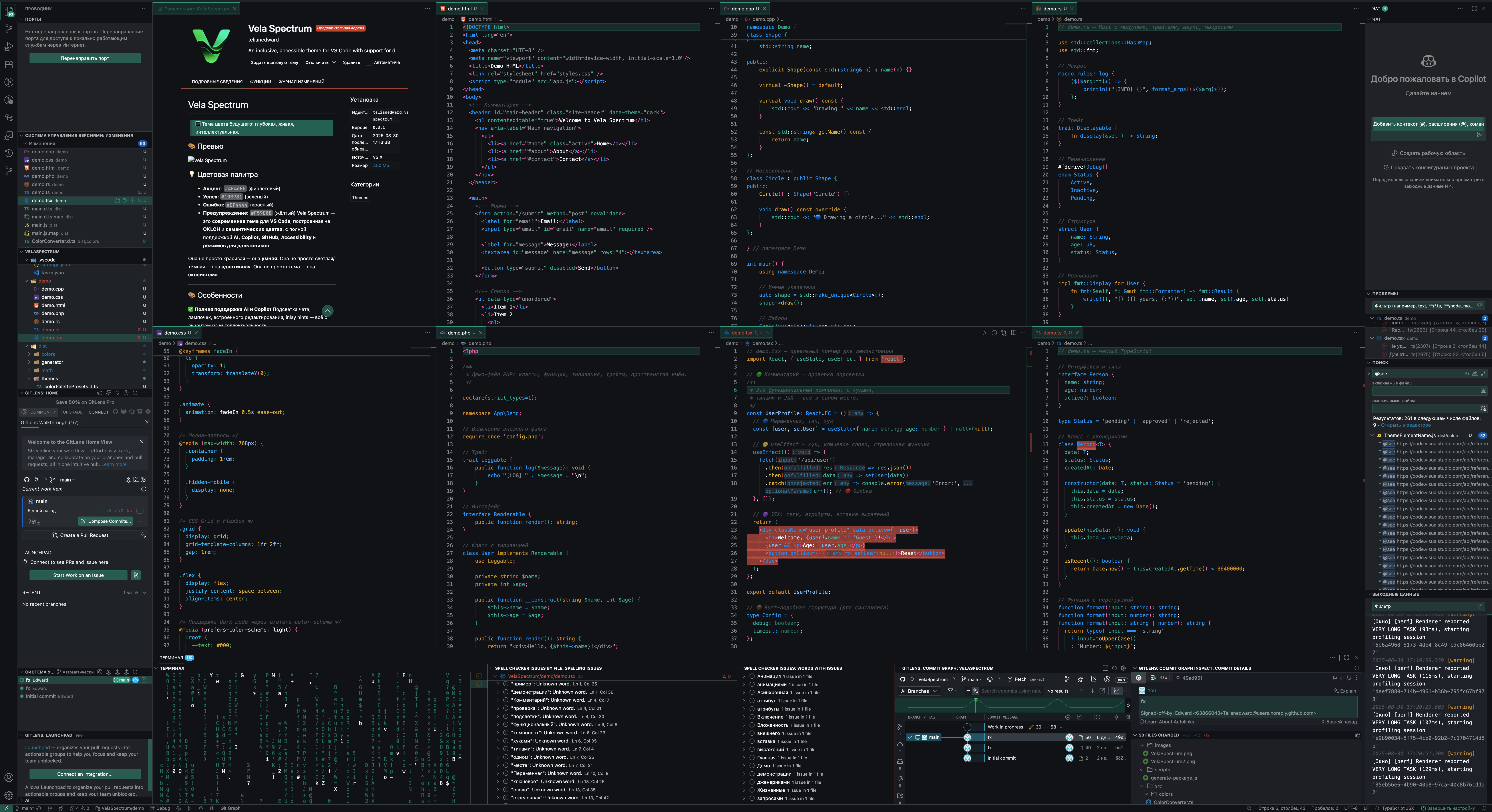The height and width of the screenshot is (812, 1492).
Task: Toggle match case in the search box
Action: 1467,374
